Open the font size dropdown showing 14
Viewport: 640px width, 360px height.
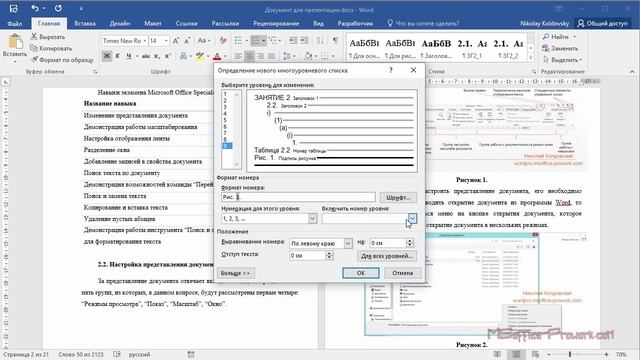pos(166,41)
